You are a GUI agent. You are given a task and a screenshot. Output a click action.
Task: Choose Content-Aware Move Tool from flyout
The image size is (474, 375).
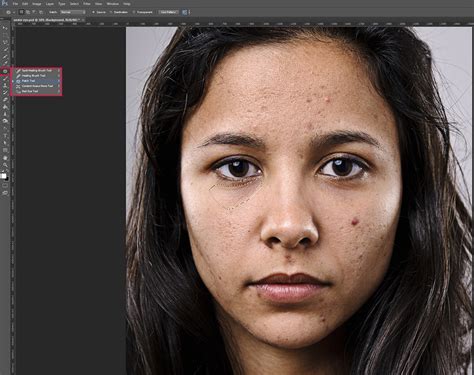37,86
